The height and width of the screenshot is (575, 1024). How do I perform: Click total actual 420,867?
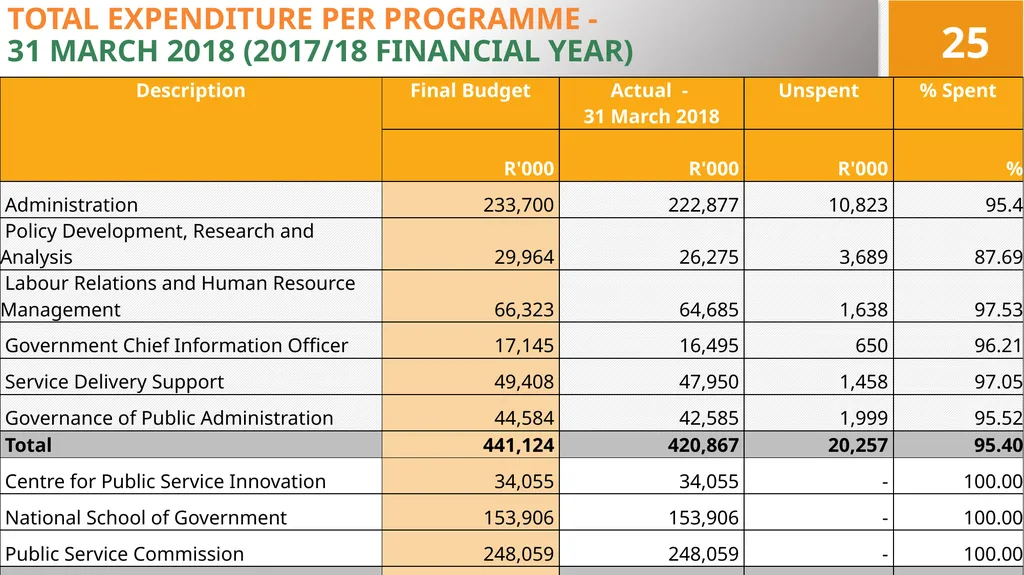[703, 446]
